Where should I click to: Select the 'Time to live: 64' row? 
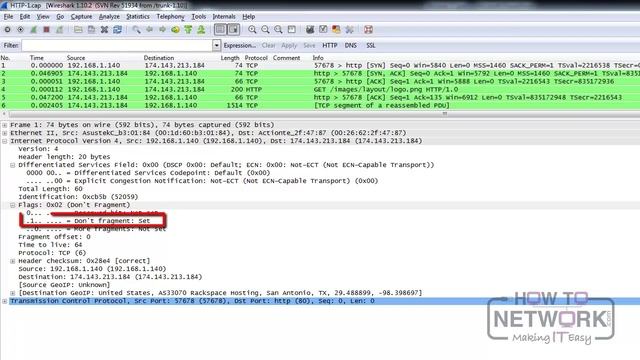point(50,245)
